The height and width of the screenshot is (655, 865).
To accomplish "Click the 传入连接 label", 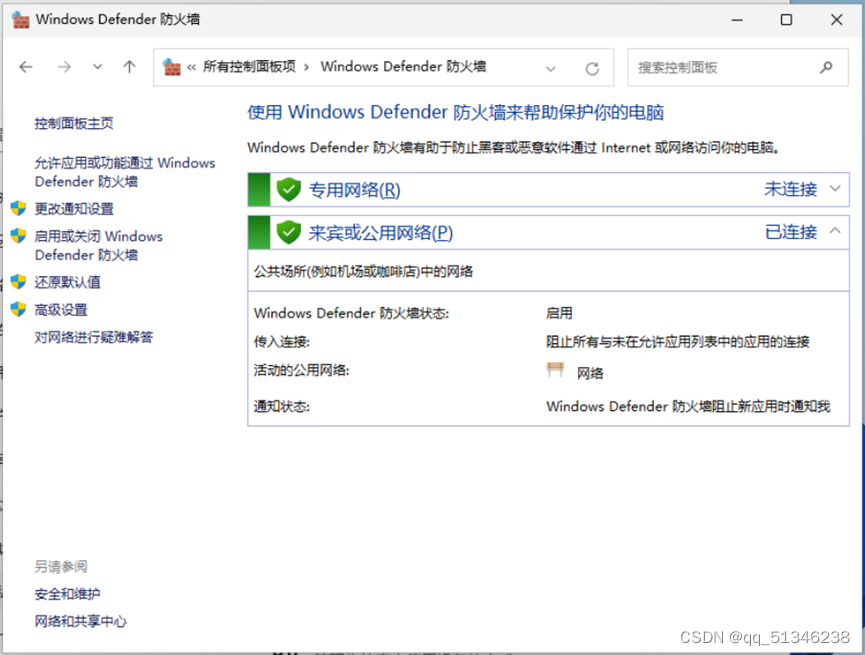I will tap(281, 342).
